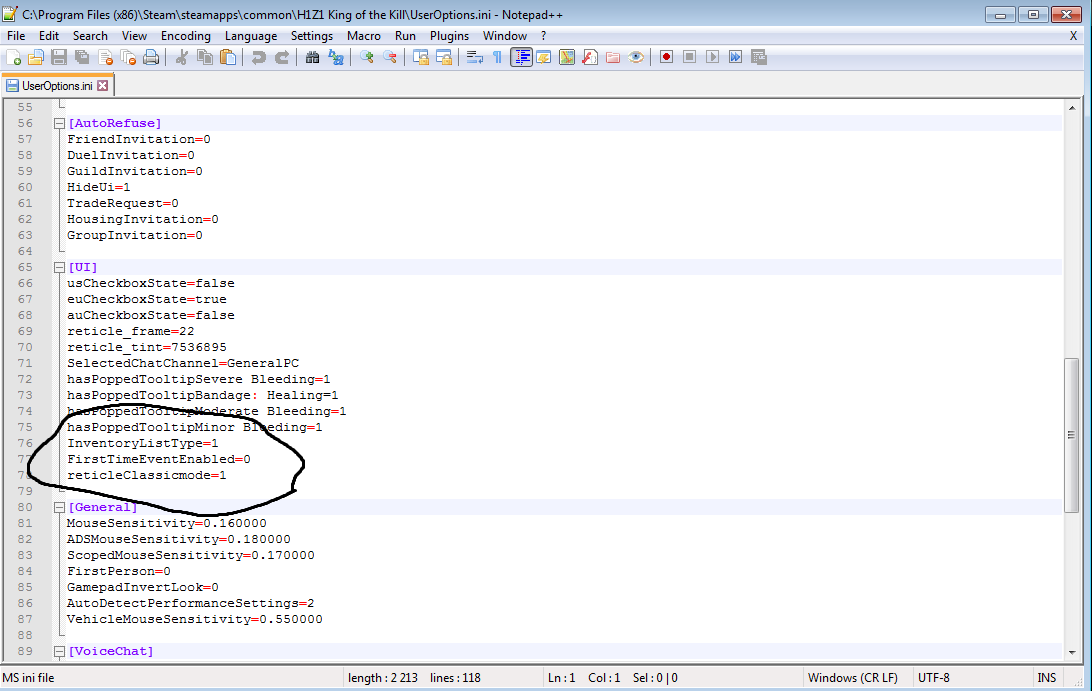1092x691 pixels.
Task: Open the Search menu
Action: 90,36
